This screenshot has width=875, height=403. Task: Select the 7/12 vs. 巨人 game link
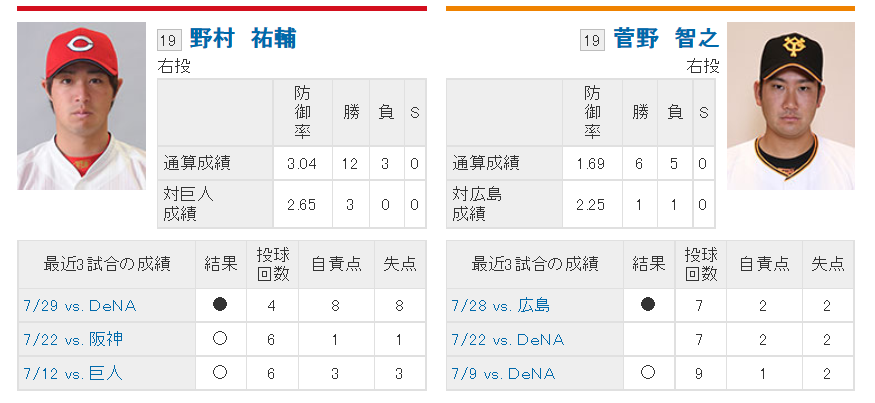(73, 373)
